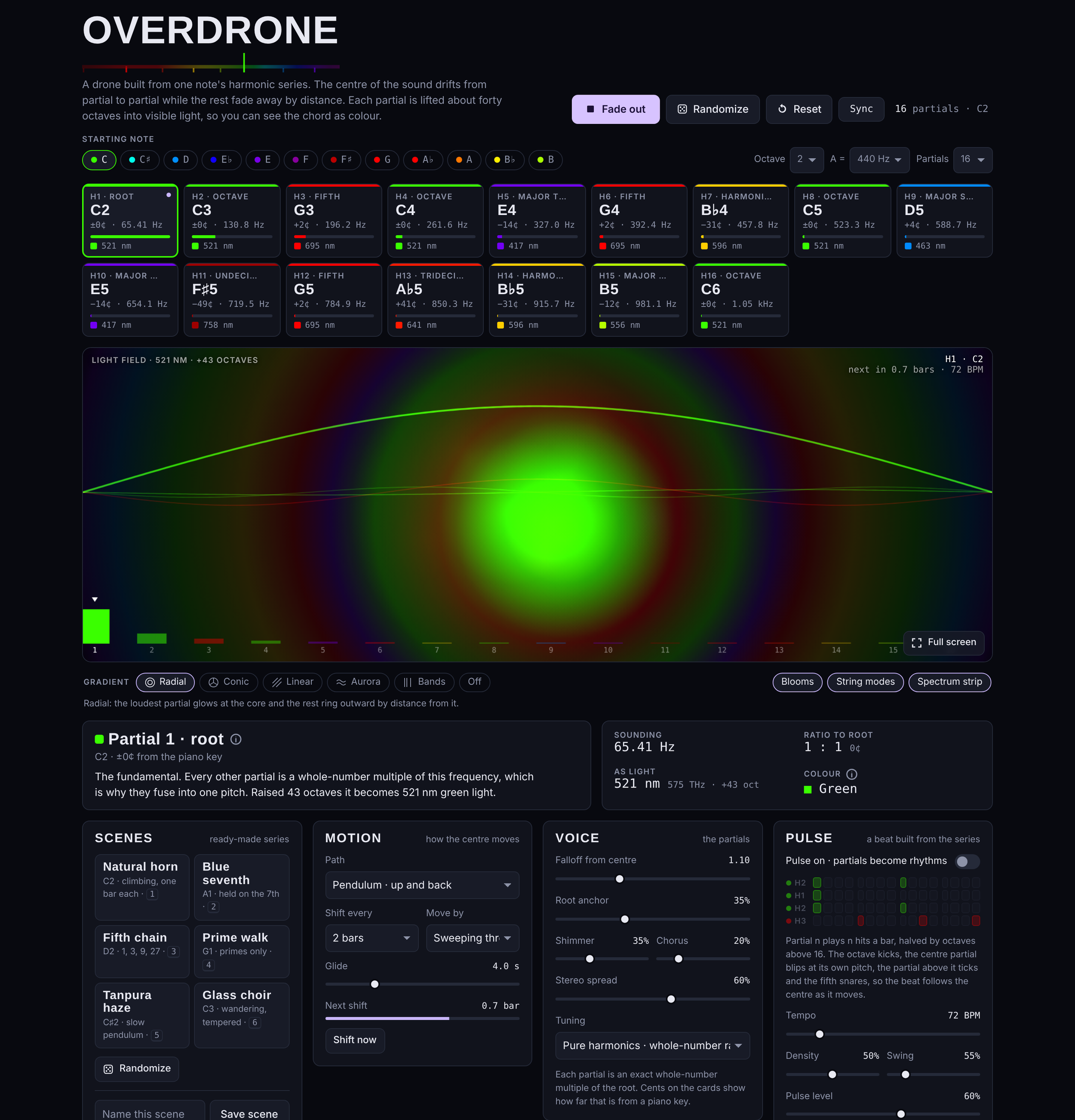Open info icon next to Partial 1 root
Image resolution: width=1075 pixels, height=1120 pixels.
[236, 739]
